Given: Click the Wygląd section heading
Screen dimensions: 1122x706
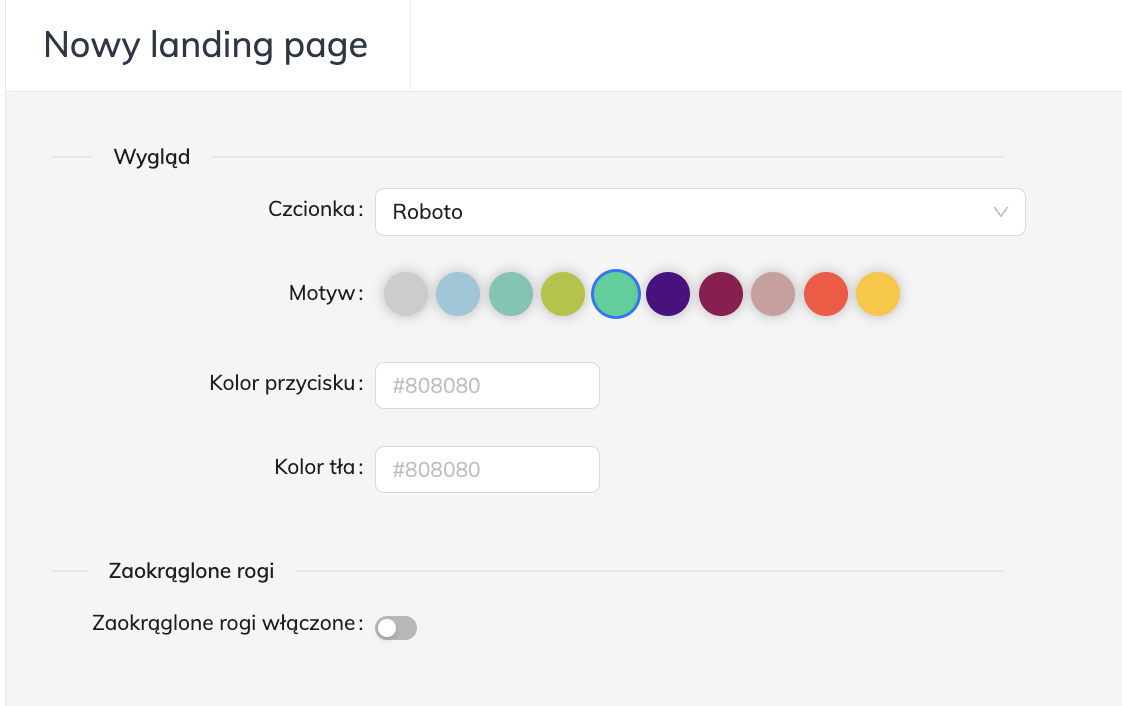Looking at the screenshot, I should [152, 157].
